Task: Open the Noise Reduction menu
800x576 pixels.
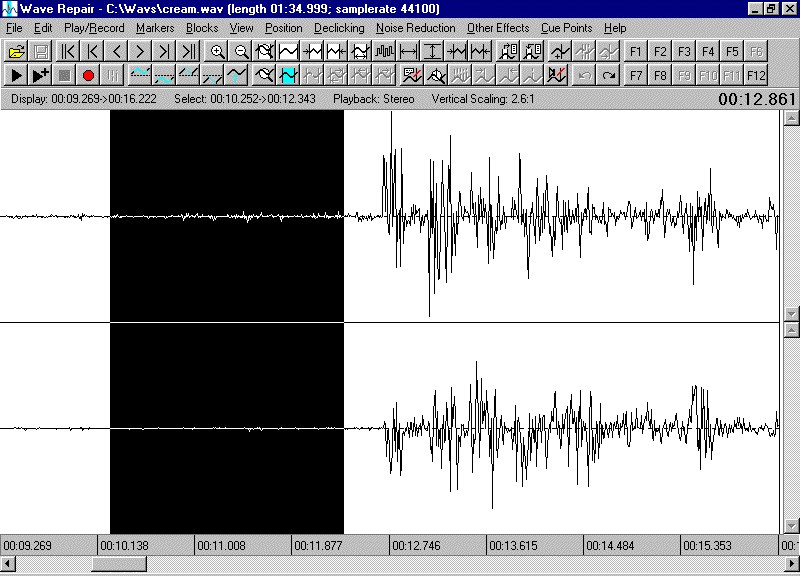Action: point(415,28)
